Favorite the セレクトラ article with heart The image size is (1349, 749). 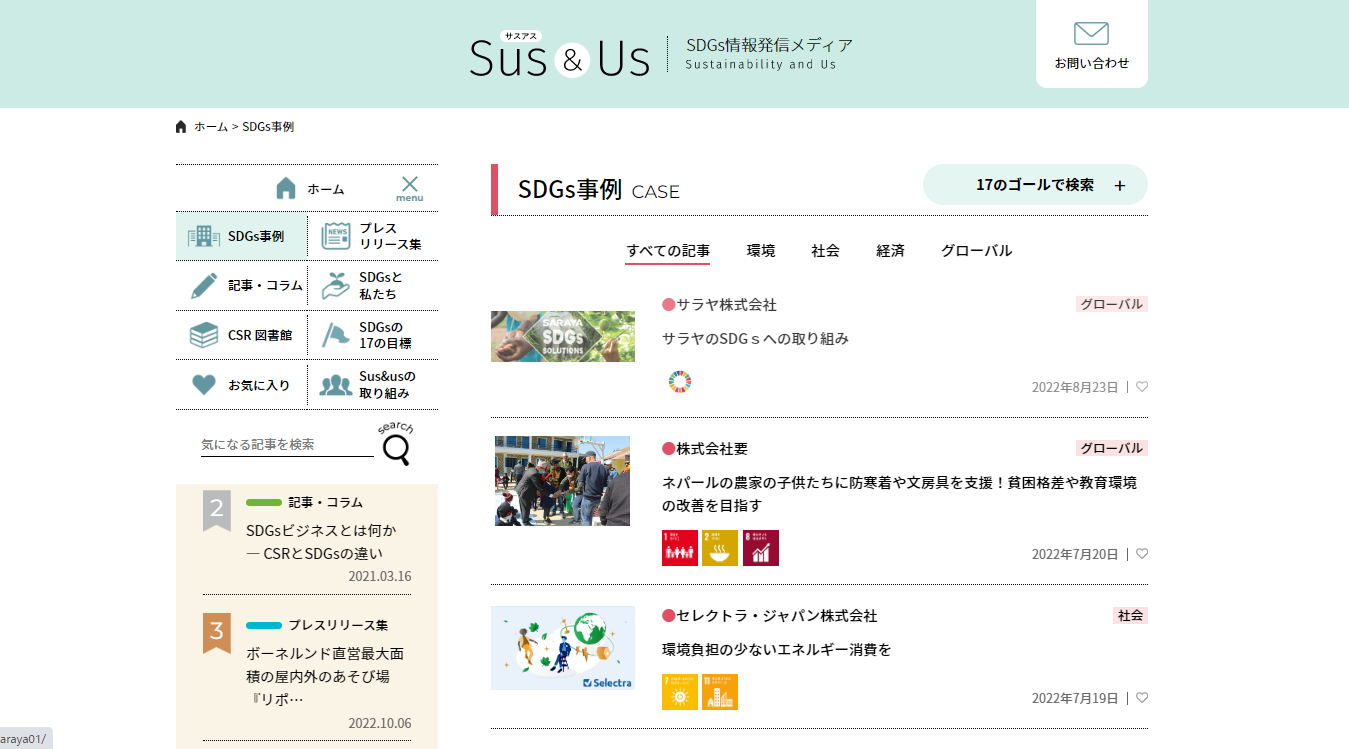(x=1142, y=698)
